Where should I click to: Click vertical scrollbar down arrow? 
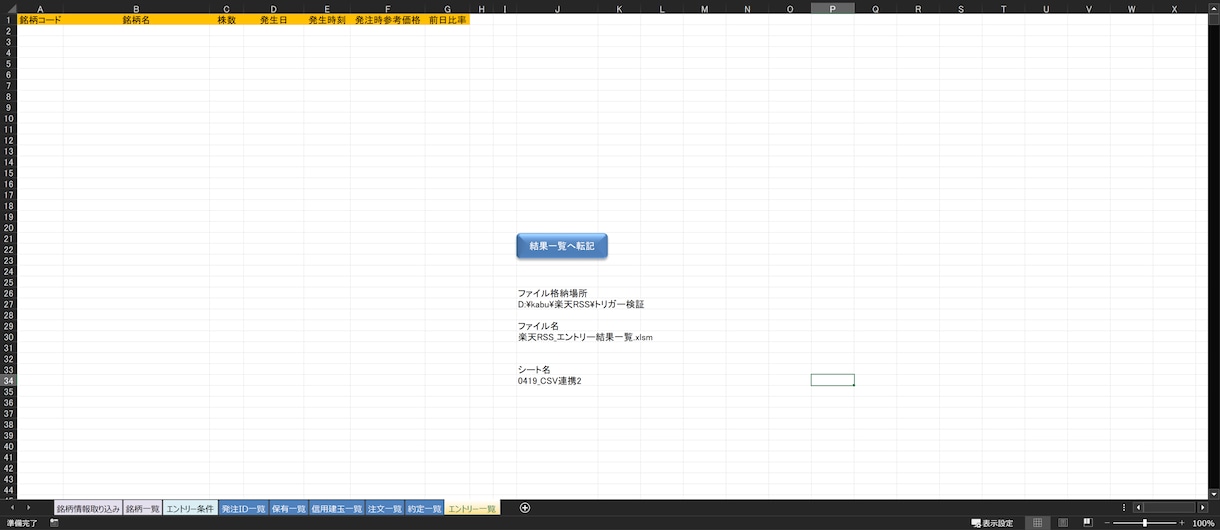click(1214, 493)
